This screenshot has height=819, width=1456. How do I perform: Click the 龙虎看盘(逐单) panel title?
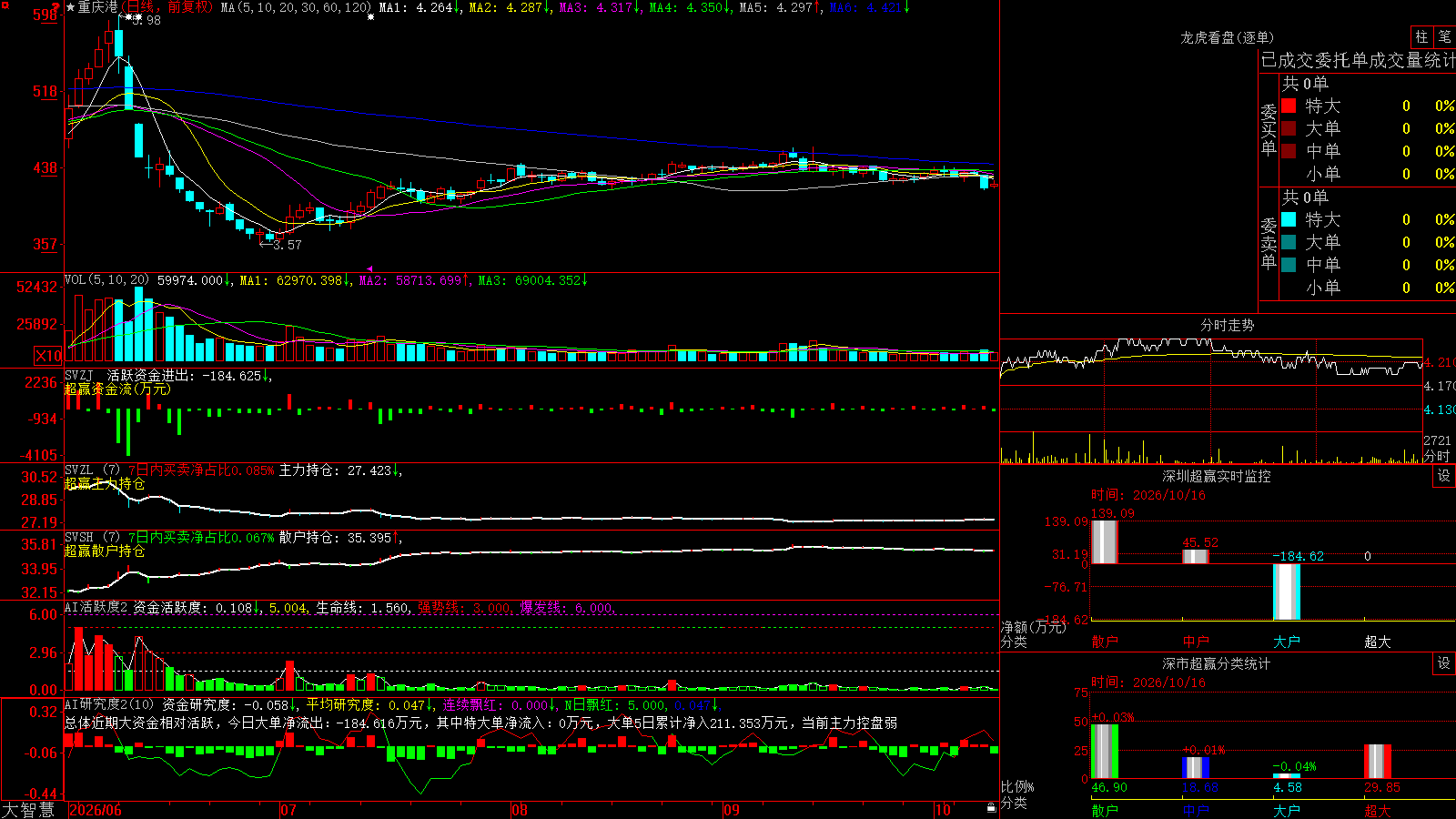(x=1227, y=37)
